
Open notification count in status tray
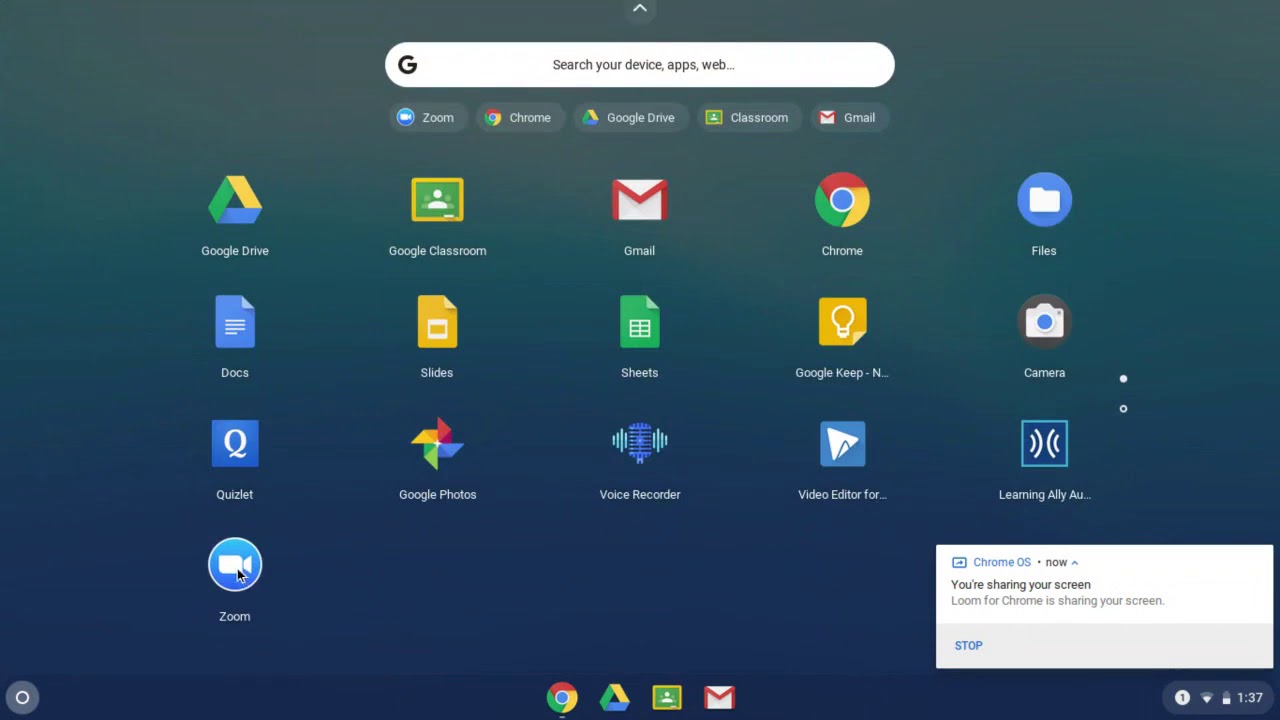[x=1182, y=698]
